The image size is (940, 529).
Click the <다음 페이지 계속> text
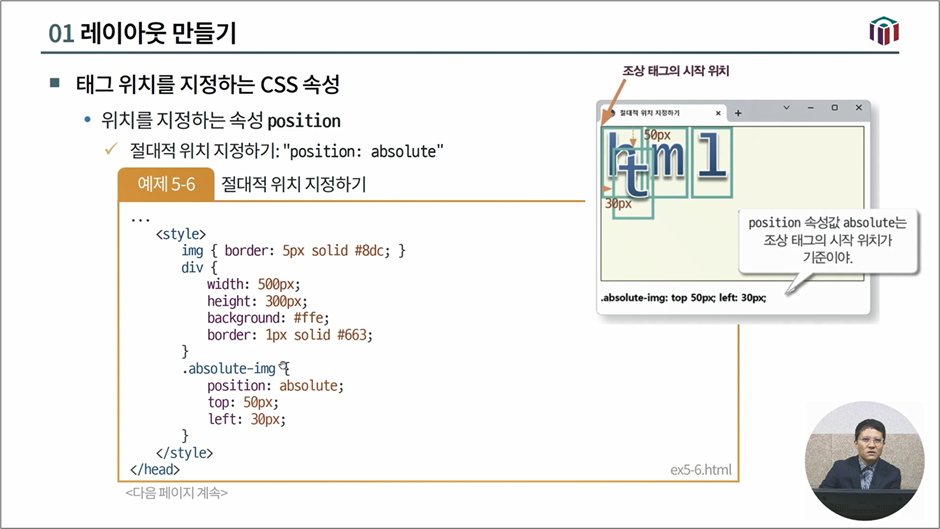(x=176, y=493)
